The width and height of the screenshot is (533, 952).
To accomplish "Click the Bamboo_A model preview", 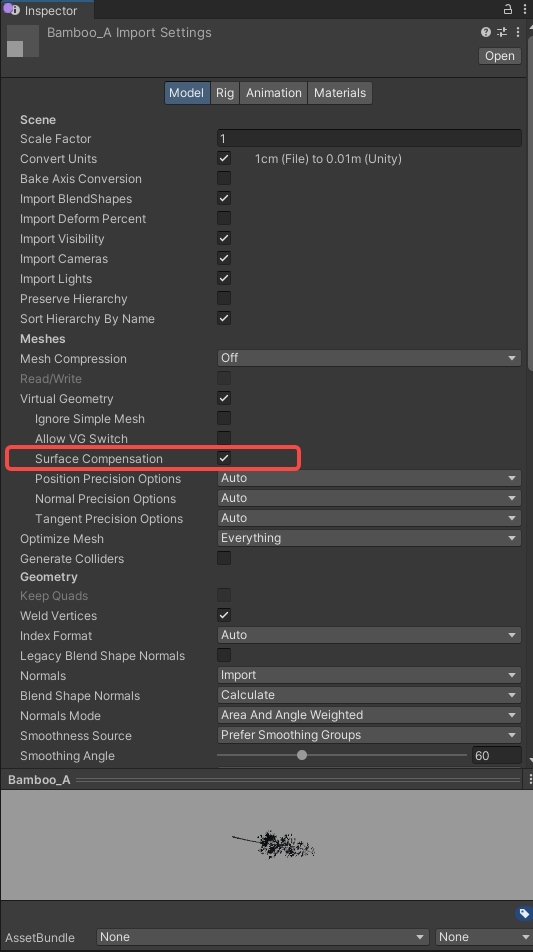I will (x=266, y=845).
